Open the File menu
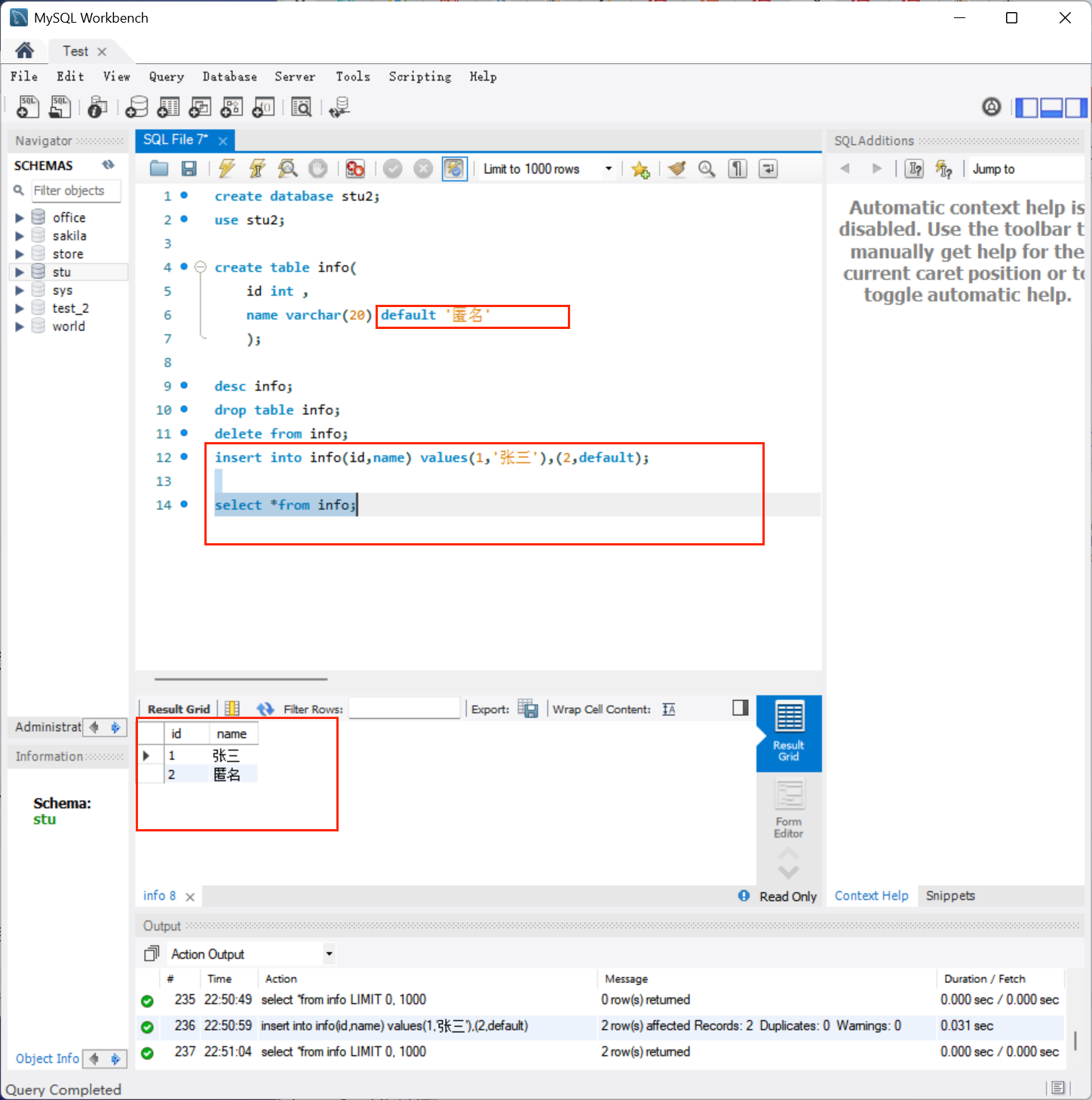 pyautogui.click(x=24, y=76)
